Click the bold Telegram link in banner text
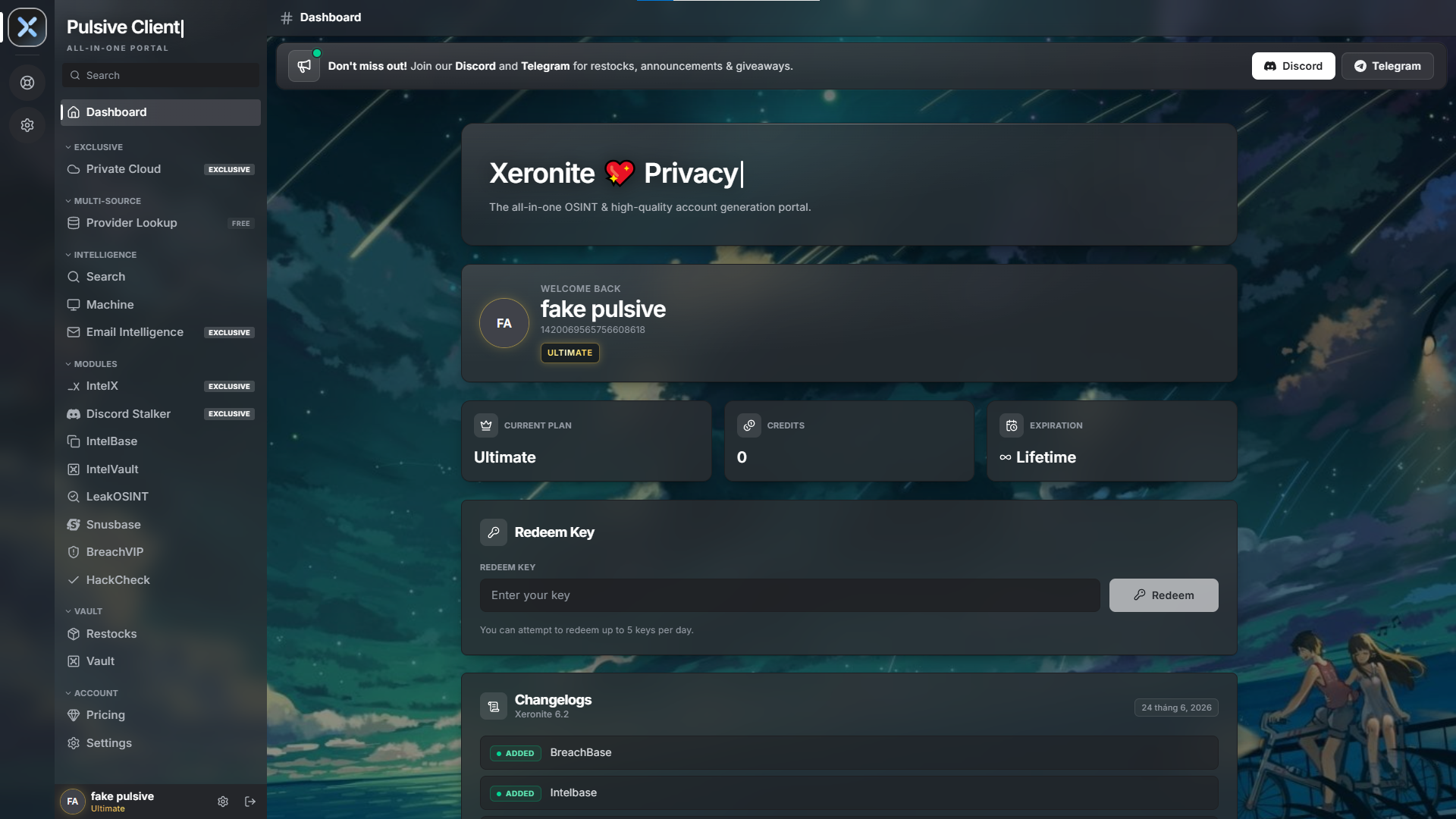This screenshot has width=1456, height=819. (x=545, y=66)
